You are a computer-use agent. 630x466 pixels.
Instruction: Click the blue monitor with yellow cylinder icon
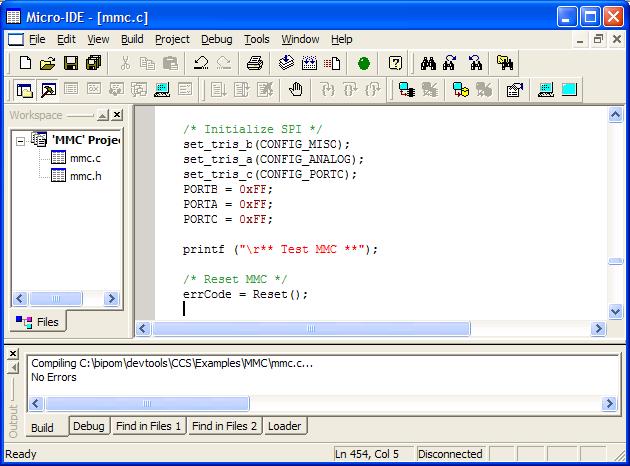click(x=461, y=89)
